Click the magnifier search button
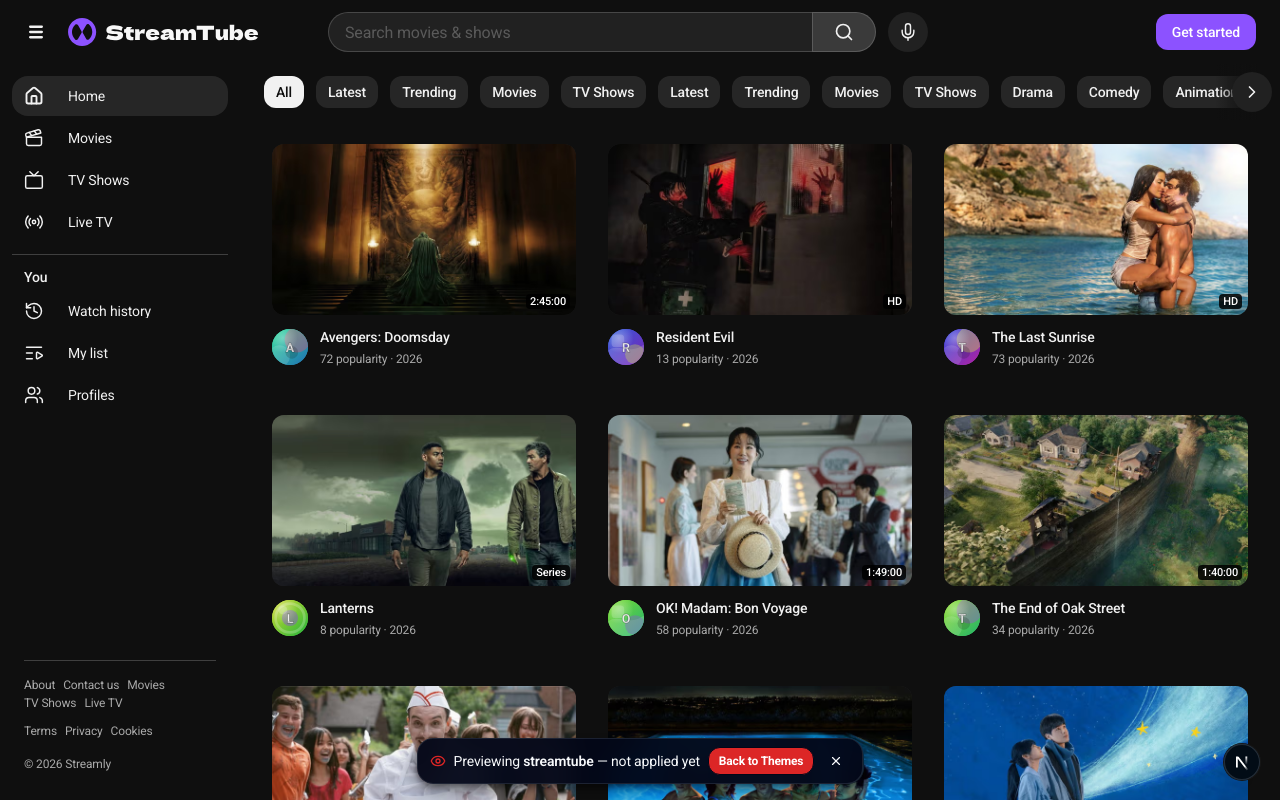This screenshot has width=1280, height=800. coord(844,32)
